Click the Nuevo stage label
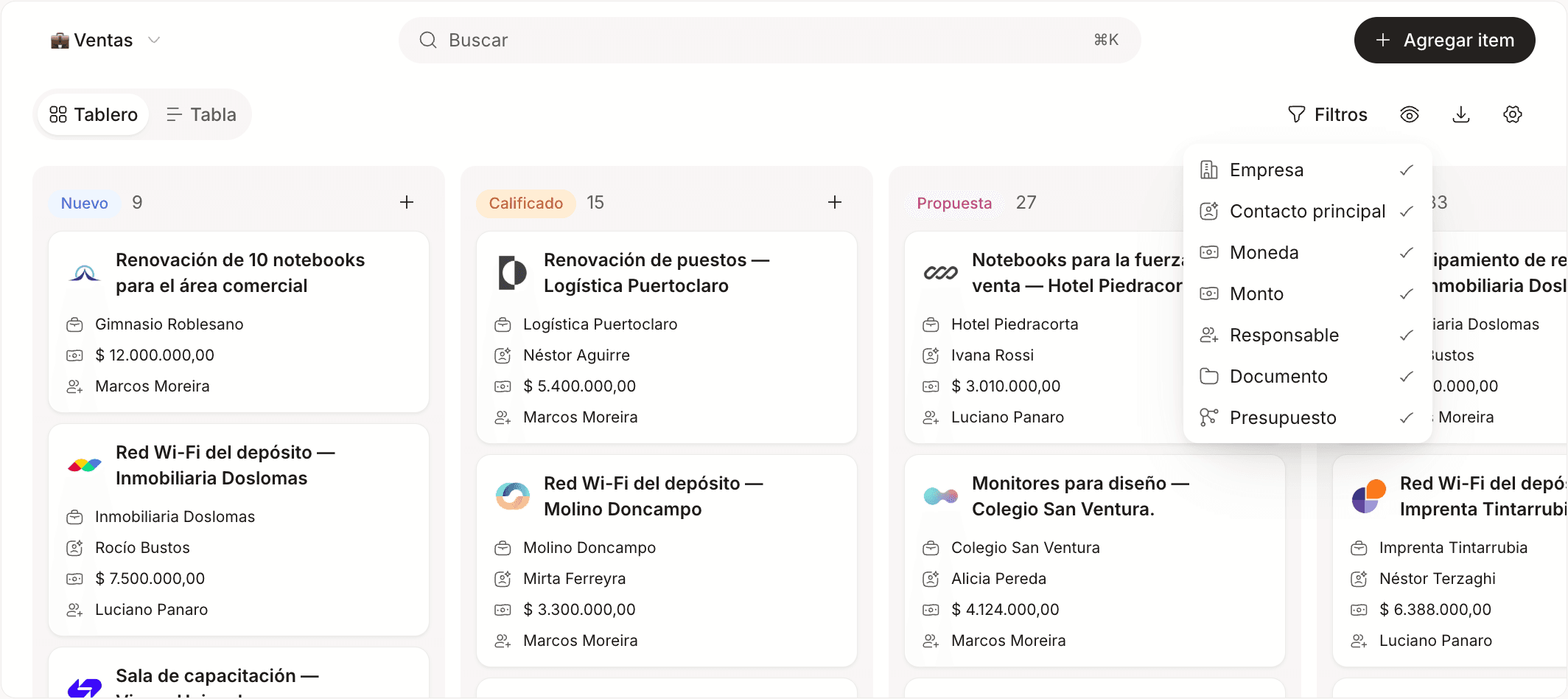This screenshot has width=1568, height=699. (85, 203)
